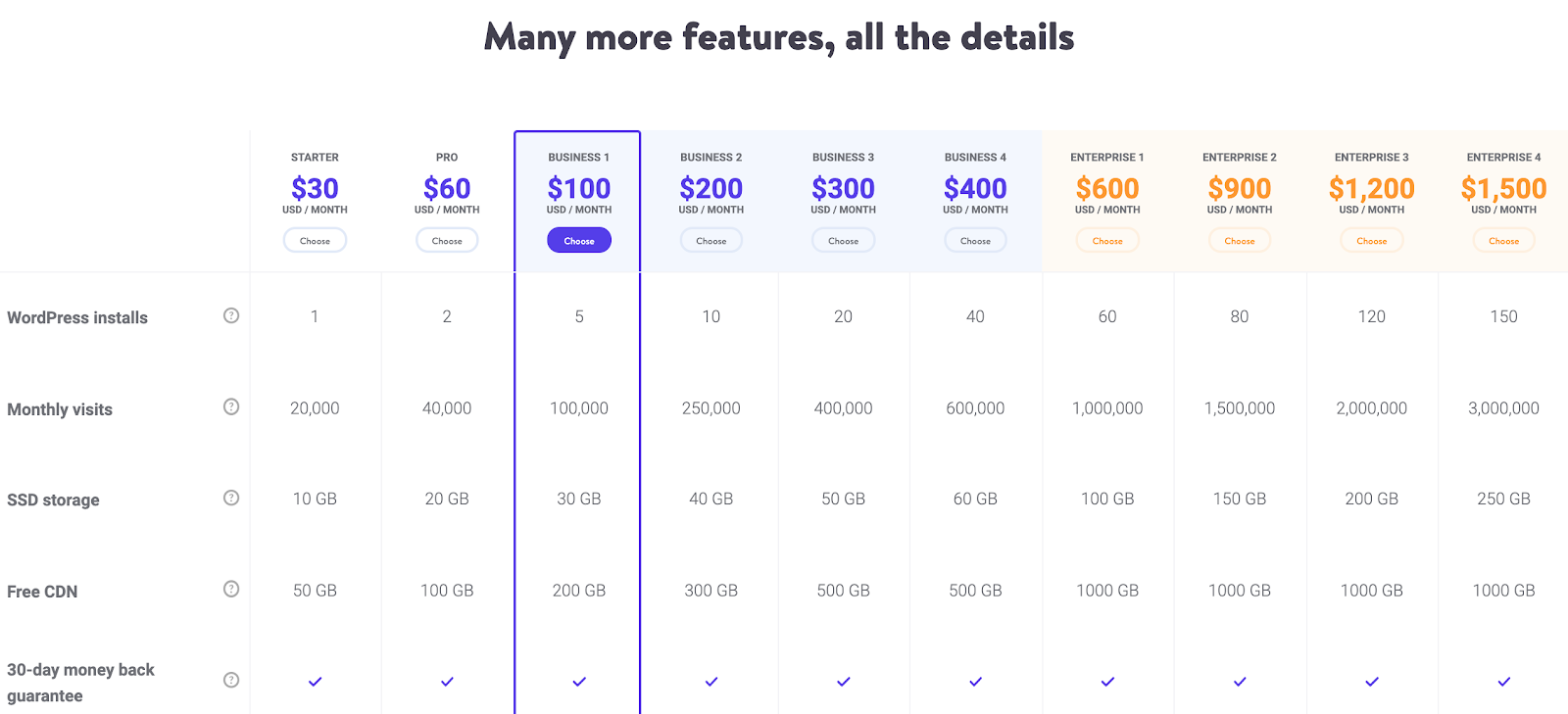Click Business 1 money back guarantee checkmark
This screenshot has width=1568, height=714.
pyautogui.click(x=579, y=682)
